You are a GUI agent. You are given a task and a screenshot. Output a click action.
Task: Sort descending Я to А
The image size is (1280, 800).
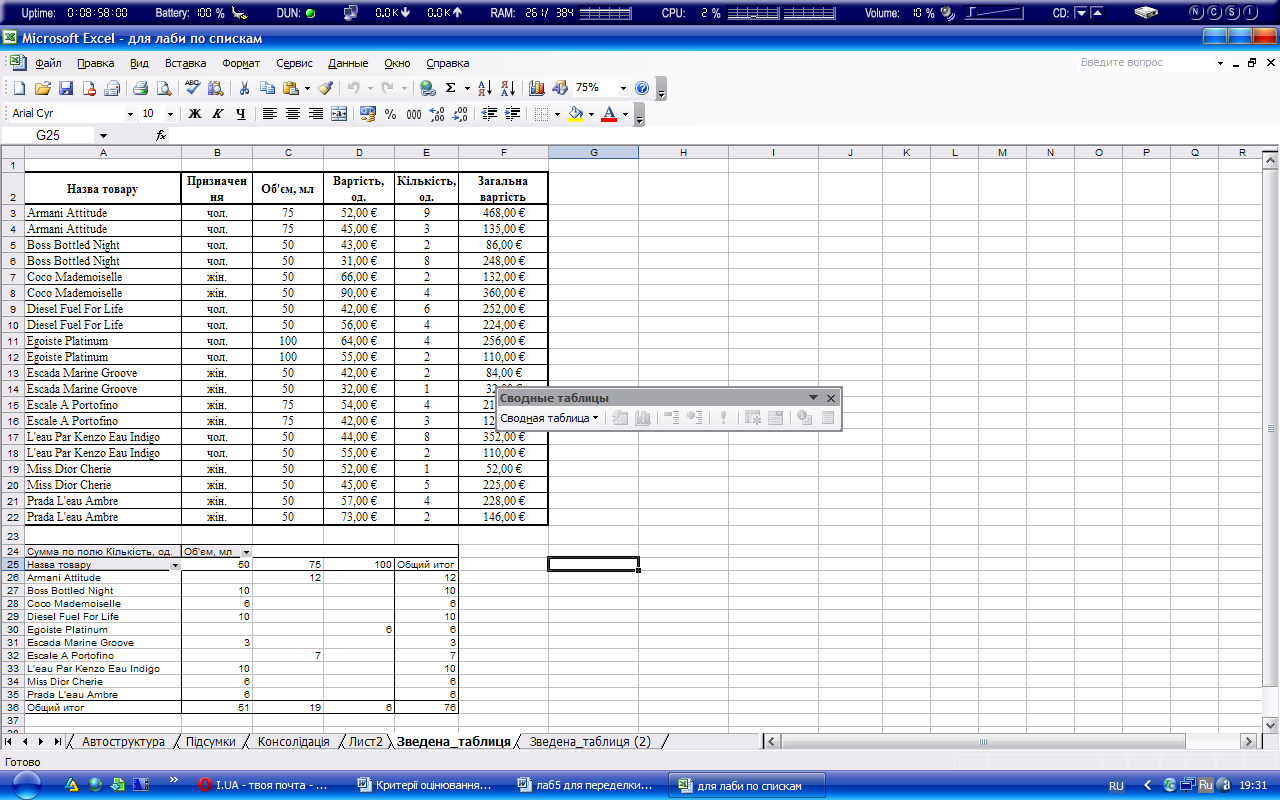click(x=507, y=88)
